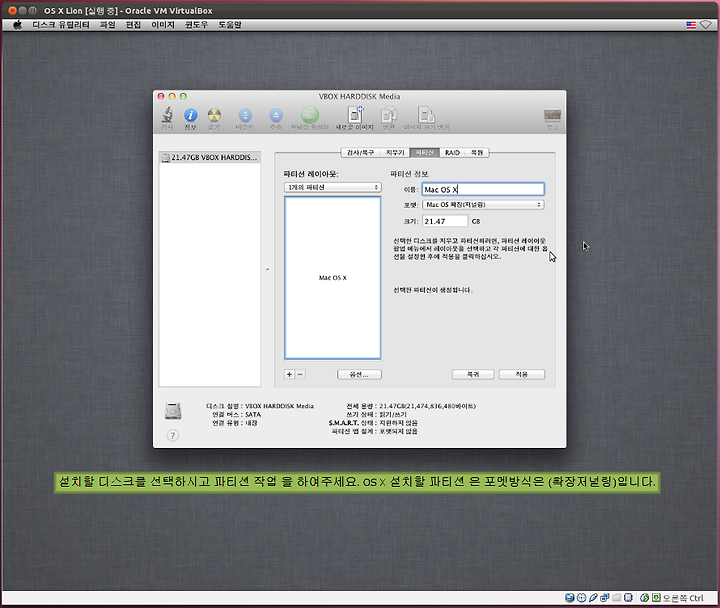Click the 옵션... options button
This screenshot has width=720, height=608.
359,375
